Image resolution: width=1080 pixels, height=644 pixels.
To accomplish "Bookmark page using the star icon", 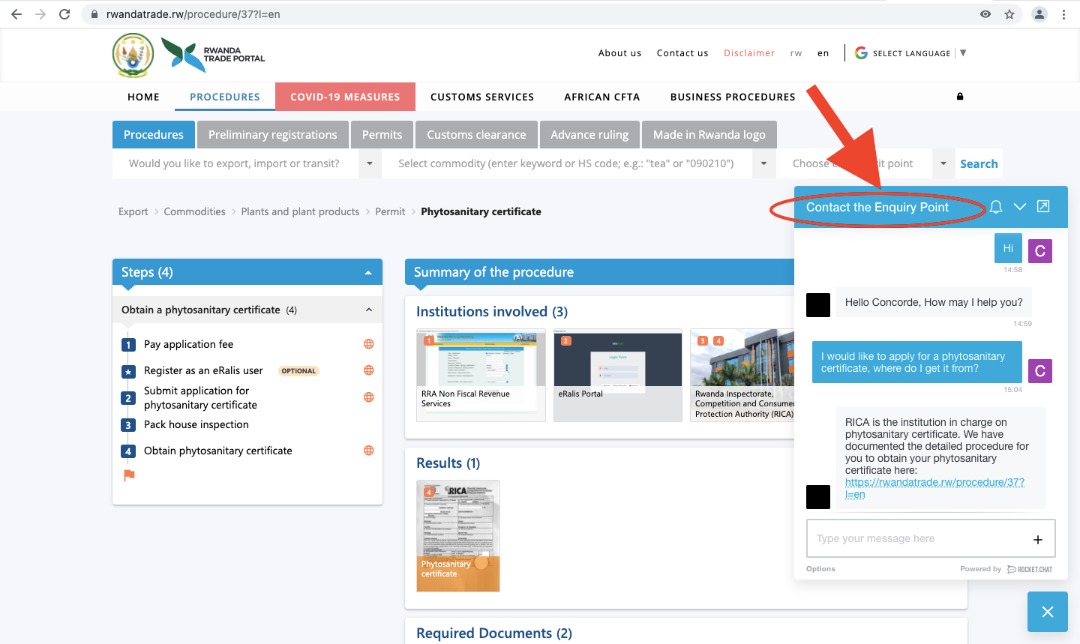I will tap(1009, 14).
